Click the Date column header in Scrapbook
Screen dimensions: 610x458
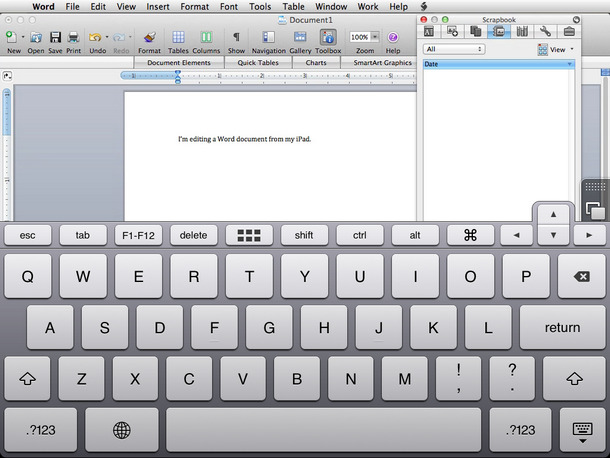(497, 64)
